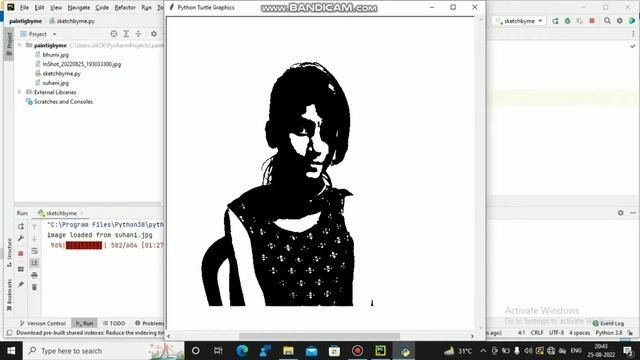Image resolution: width=640 pixels, height=360 pixels.
Task: Select Scratches and Consoles node
Action: click(63, 102)
